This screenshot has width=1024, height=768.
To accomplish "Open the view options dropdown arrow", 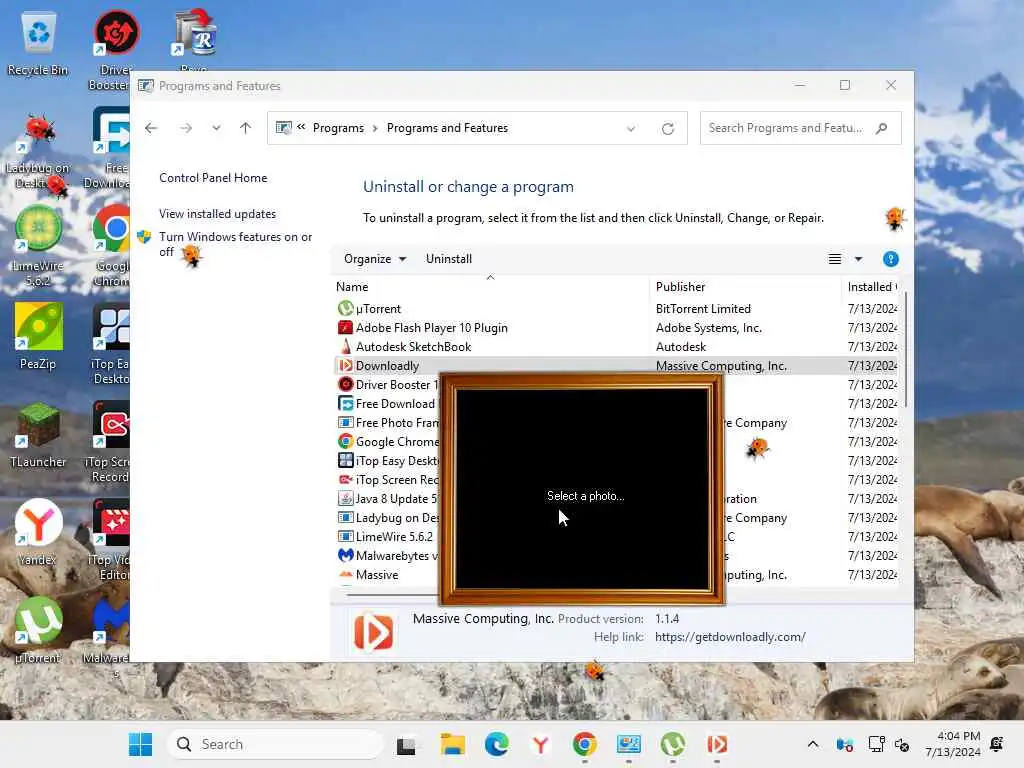I will [x=859, y=259].
